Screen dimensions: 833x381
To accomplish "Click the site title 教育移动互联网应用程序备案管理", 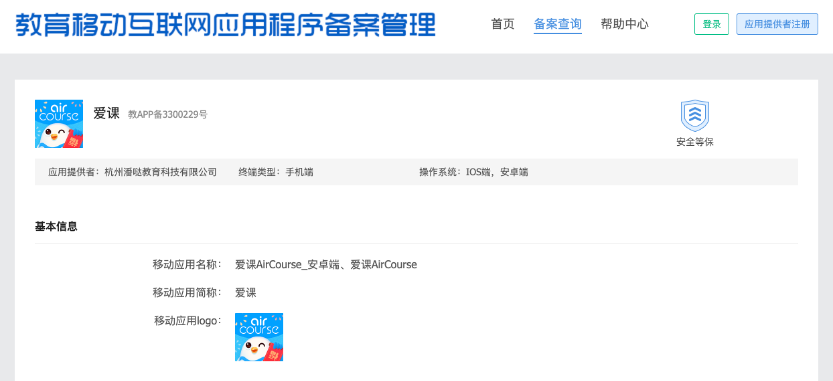I will point(225,25).
